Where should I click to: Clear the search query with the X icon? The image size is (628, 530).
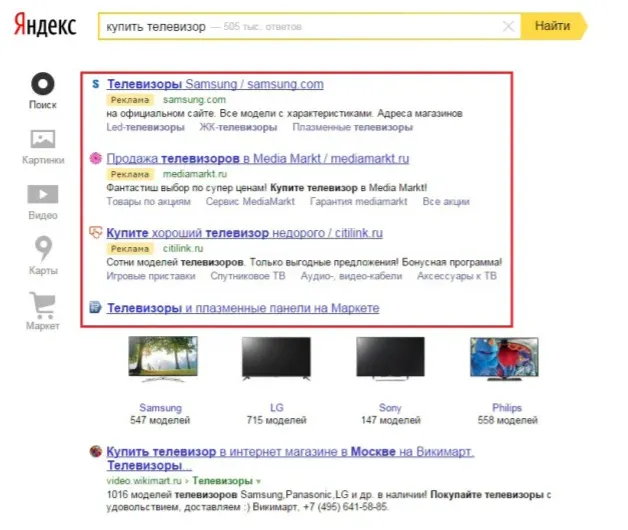pos(508,26)
